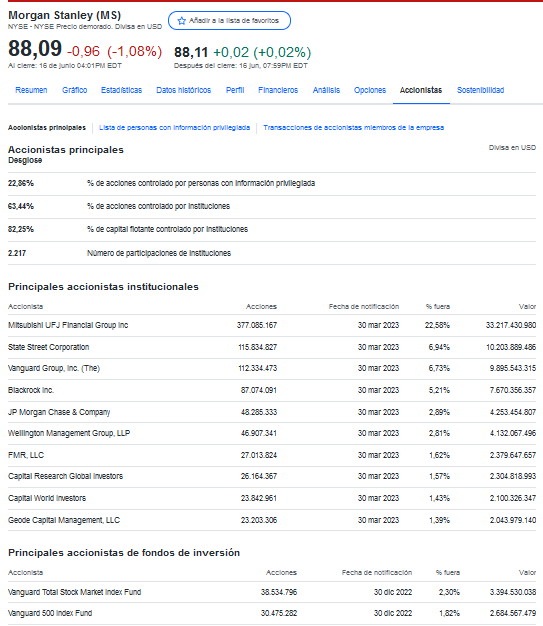The width and height of the screenshot is (543, 626).
Task: Click the 6,94% State Street percentage
Action: [x=439, y=347]
